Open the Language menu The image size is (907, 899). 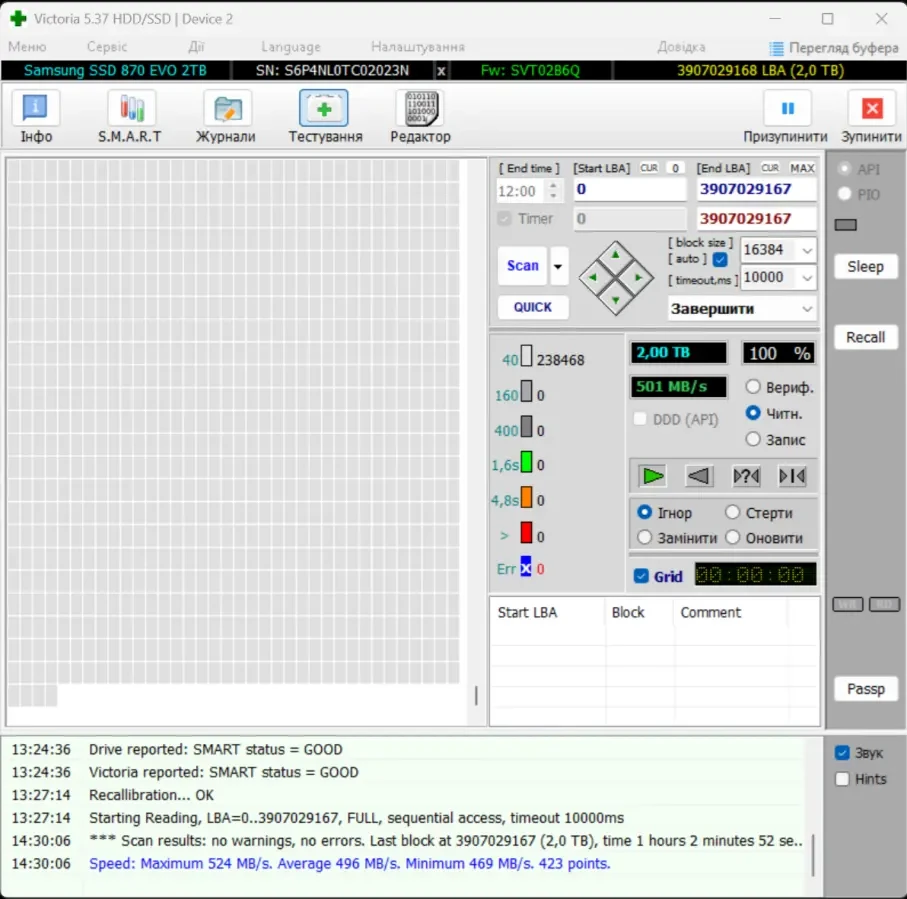pos(290,47)
